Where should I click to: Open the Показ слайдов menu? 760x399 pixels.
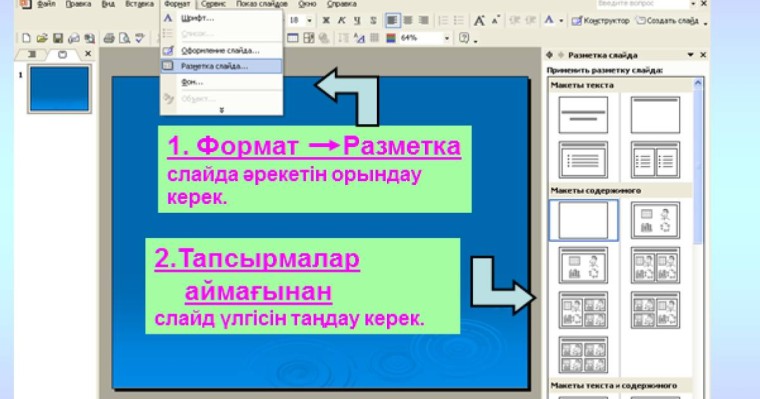[262, 4]
